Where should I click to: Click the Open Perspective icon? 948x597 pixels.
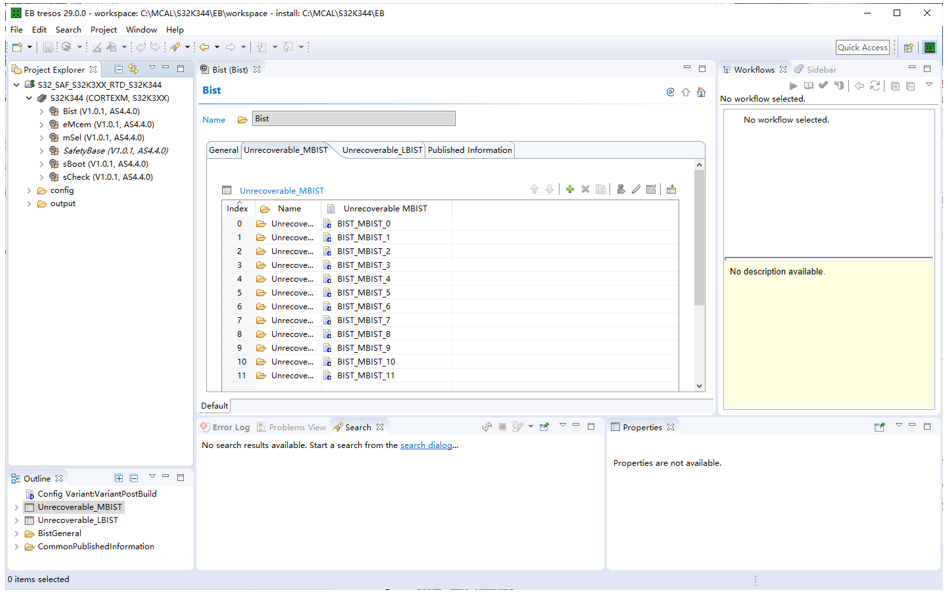[x=908, y=48]
